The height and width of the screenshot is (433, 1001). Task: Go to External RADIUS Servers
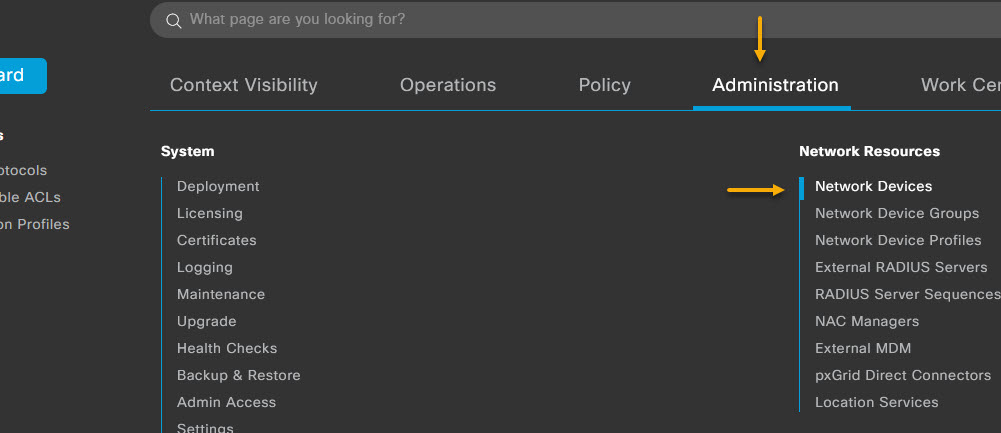(901, 267)
